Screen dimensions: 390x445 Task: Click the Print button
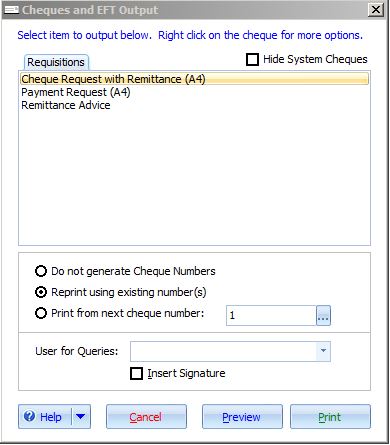[330, 417]
